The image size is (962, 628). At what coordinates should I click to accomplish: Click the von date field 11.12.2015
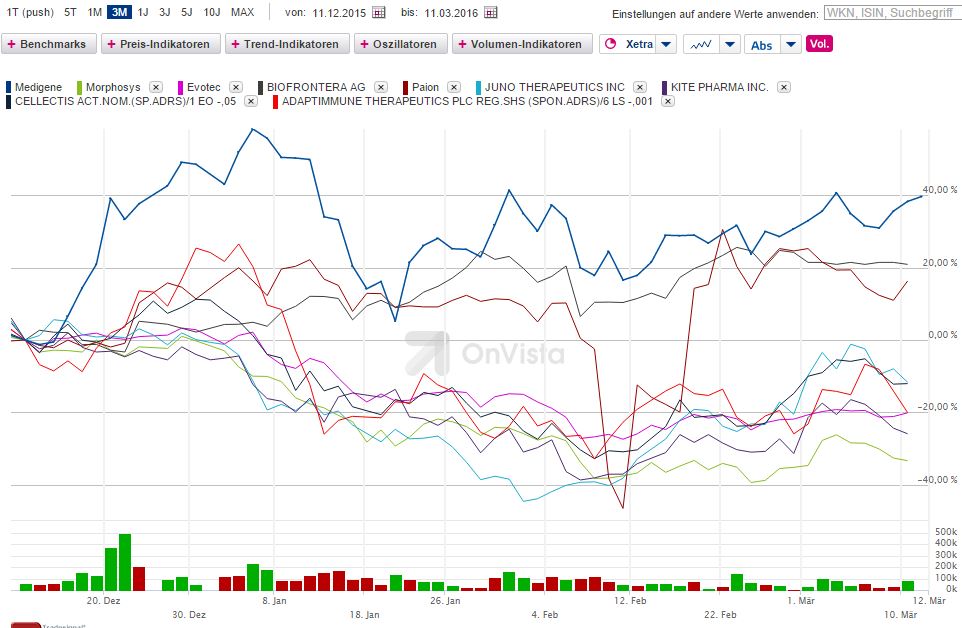339,13
